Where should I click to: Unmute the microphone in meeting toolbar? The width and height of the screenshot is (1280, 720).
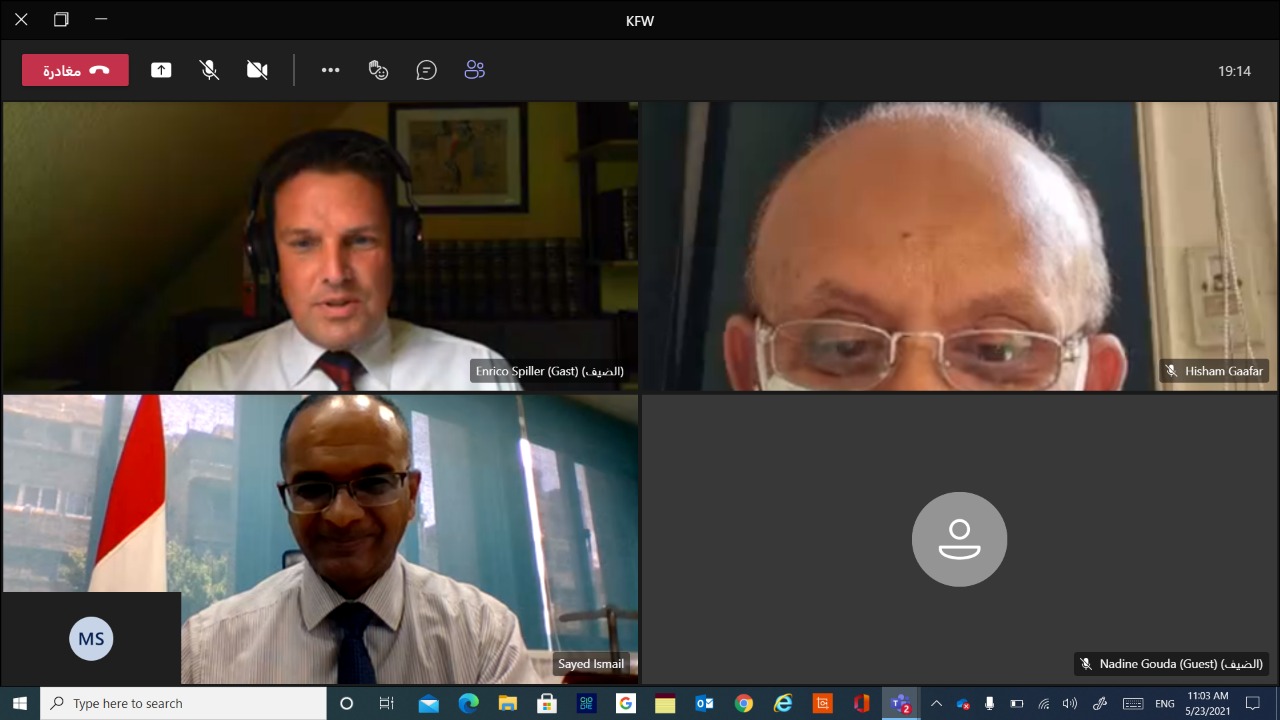[x=209, y=70]
